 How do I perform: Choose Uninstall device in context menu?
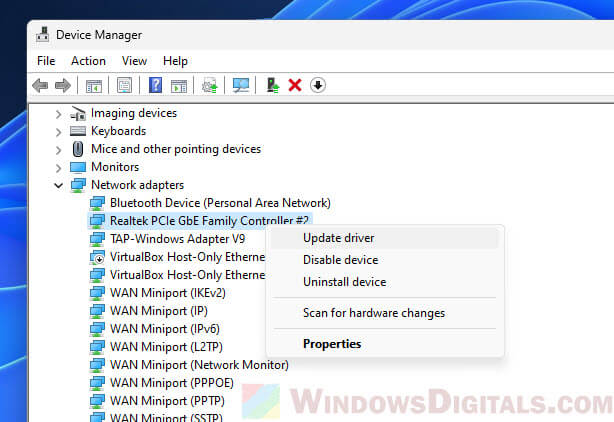pos(384,282)
